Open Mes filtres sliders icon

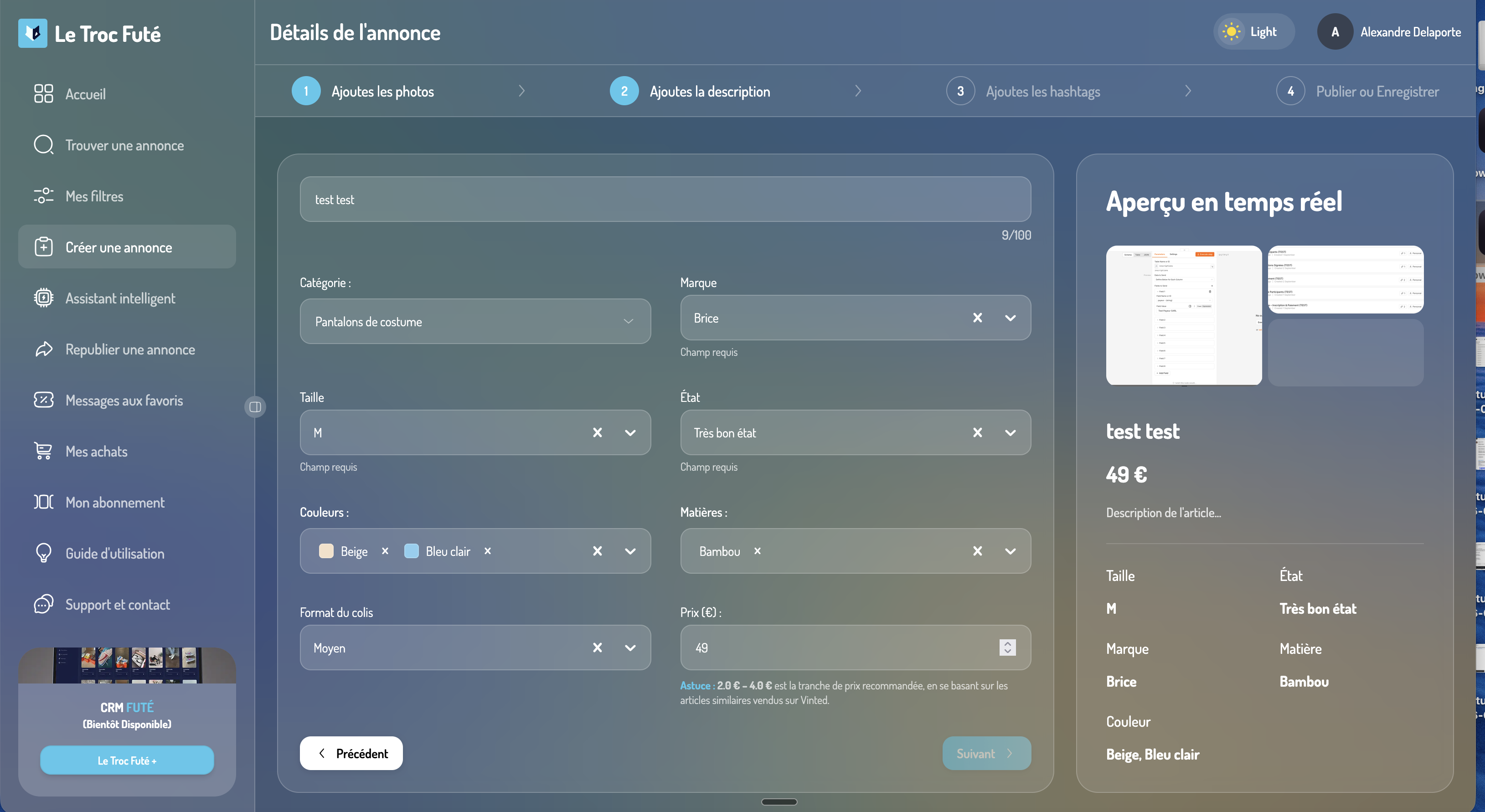click(x=43, y=196)
